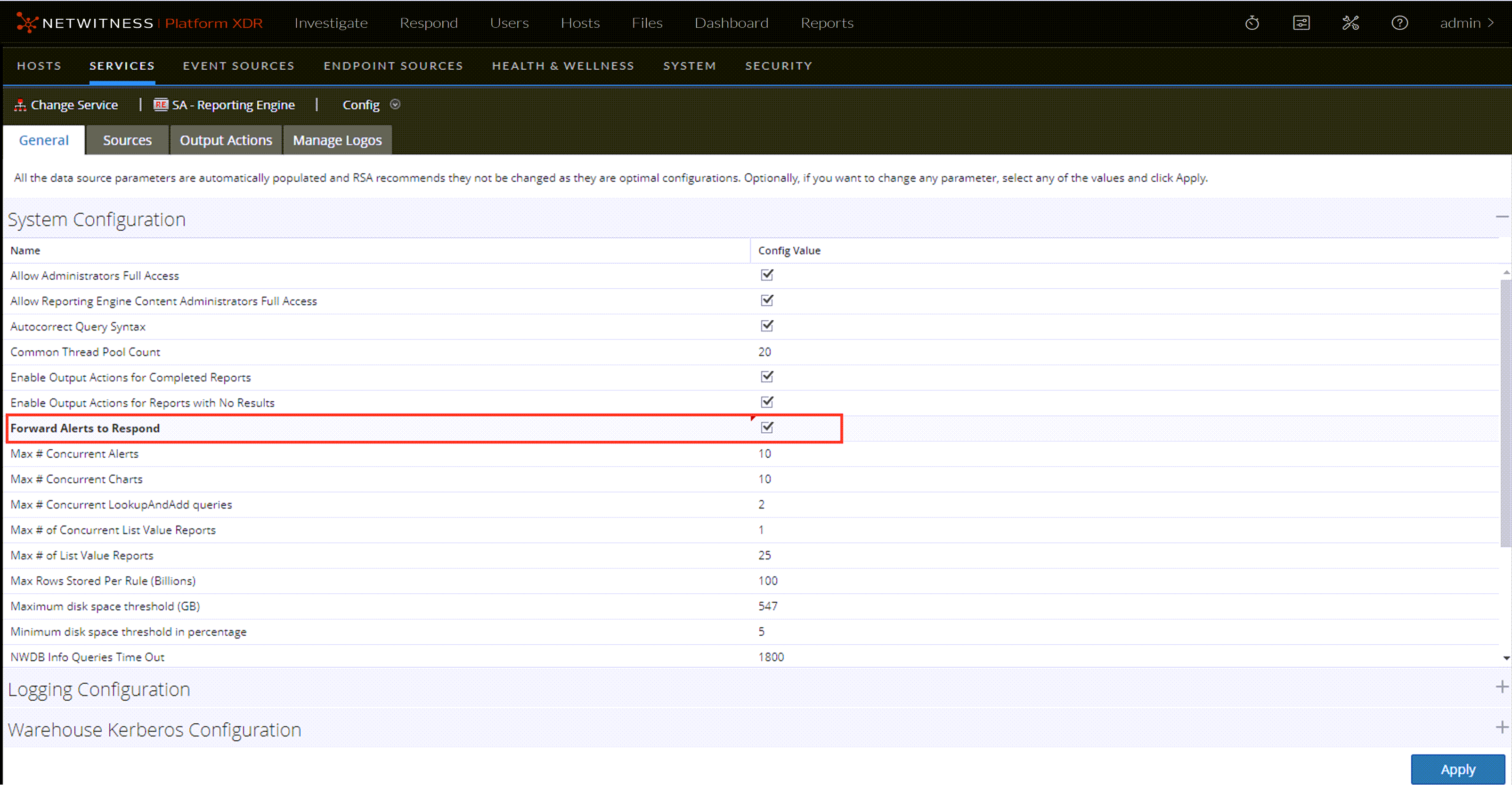Open the Jobs stopwatch icon
1512x785 pixels.
[x=1252, y=23]
